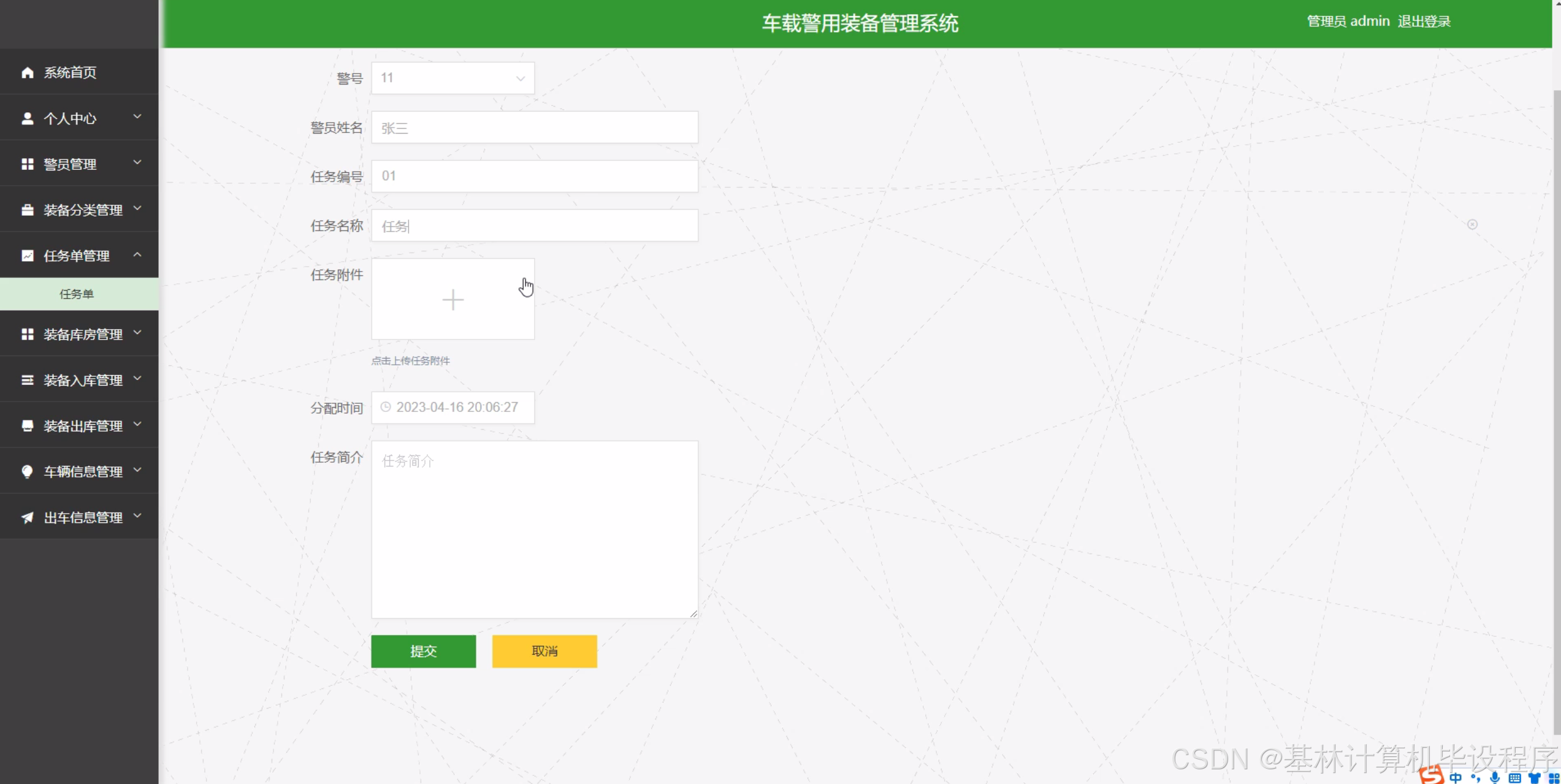Click the 中 Chinese input mode indicator
Image resolution: width=1561 pixels, height=784 pixels.
(x=1456, y=777)
